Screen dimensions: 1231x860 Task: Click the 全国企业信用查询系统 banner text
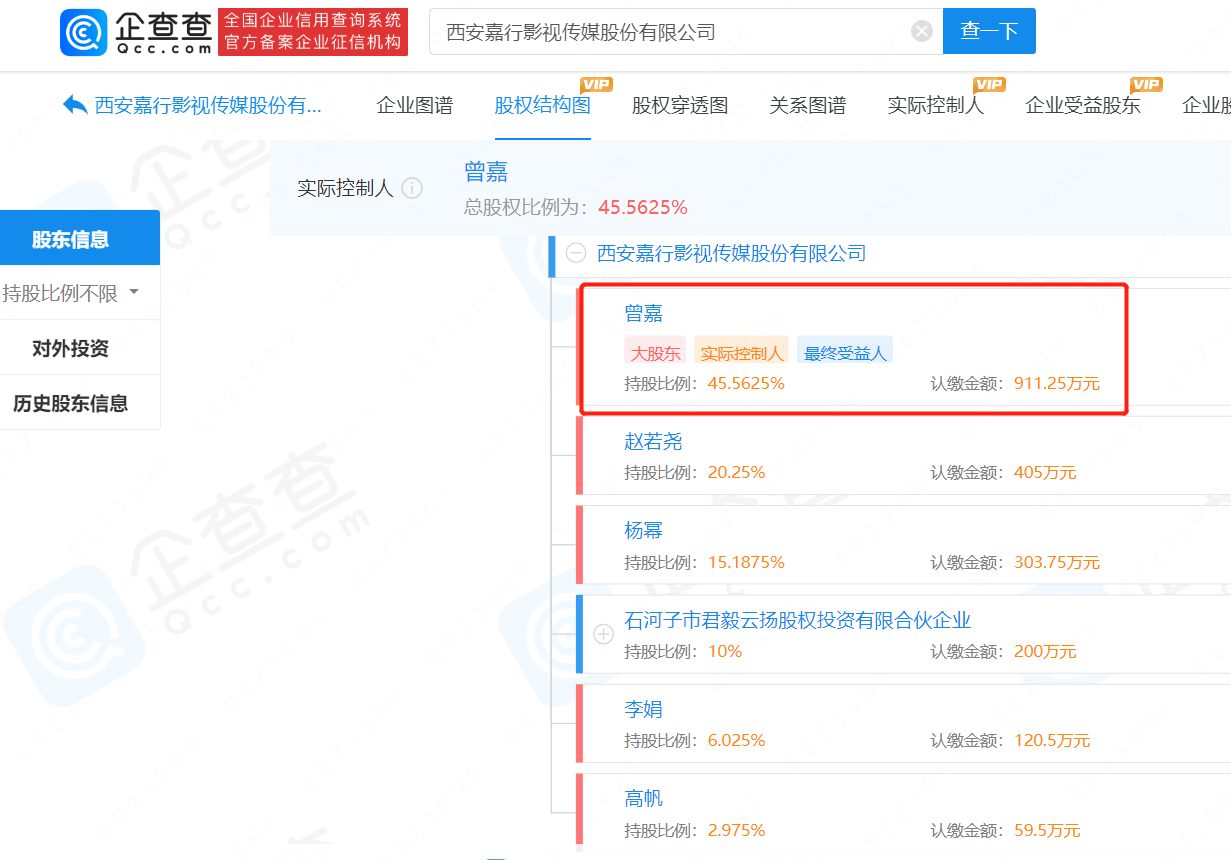point(313,20)
